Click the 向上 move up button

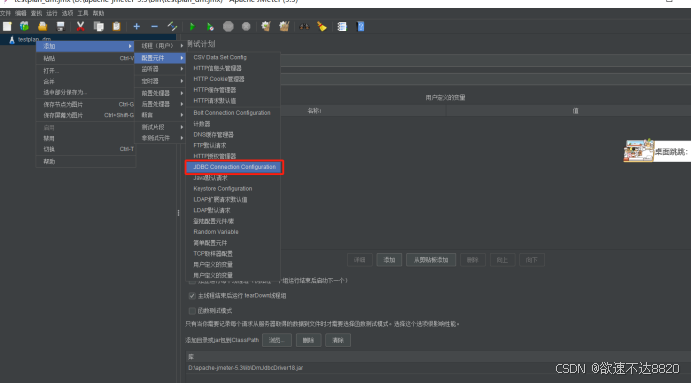point(502,260)
